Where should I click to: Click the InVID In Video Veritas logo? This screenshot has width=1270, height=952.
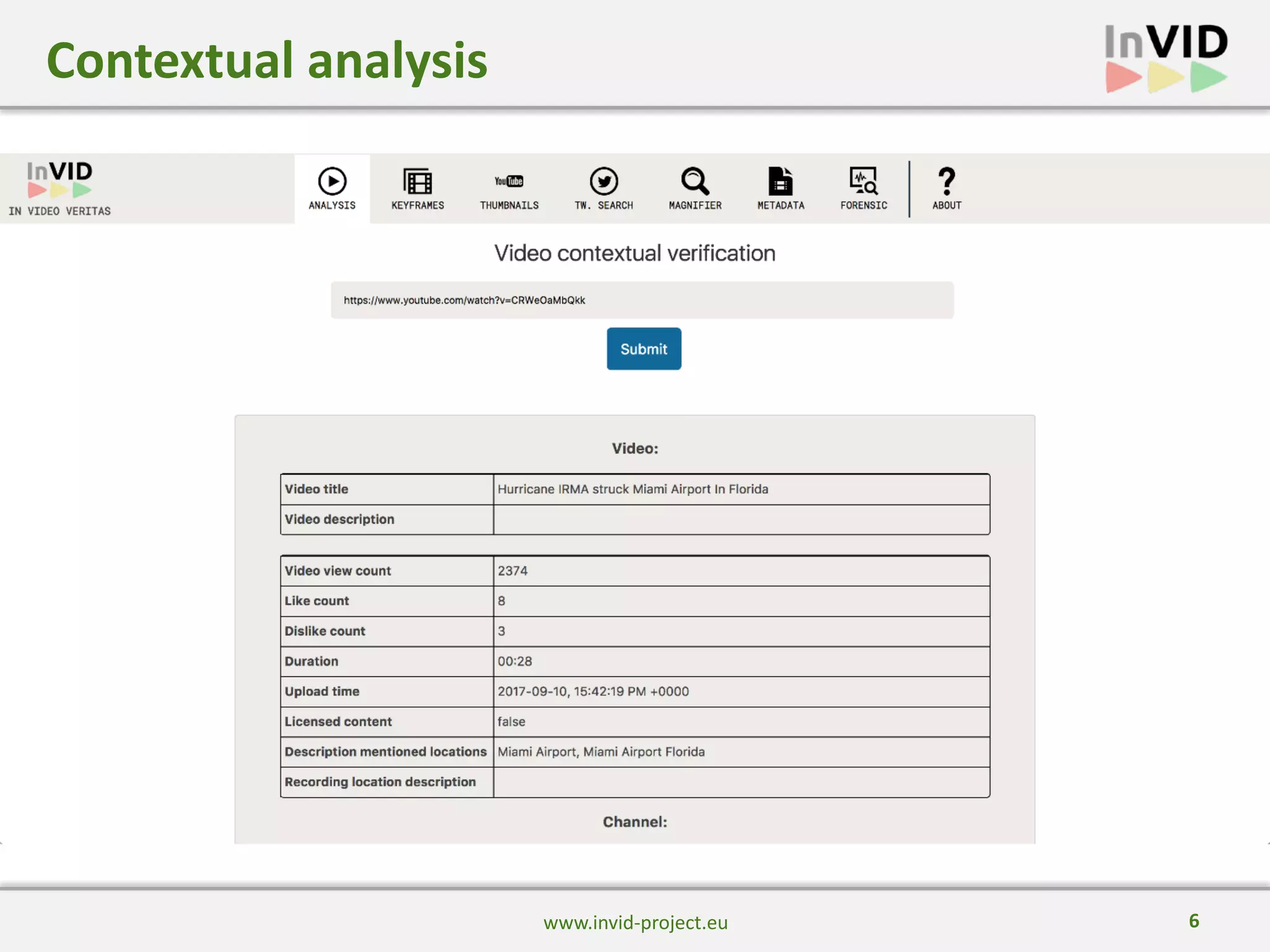(60, 188)
